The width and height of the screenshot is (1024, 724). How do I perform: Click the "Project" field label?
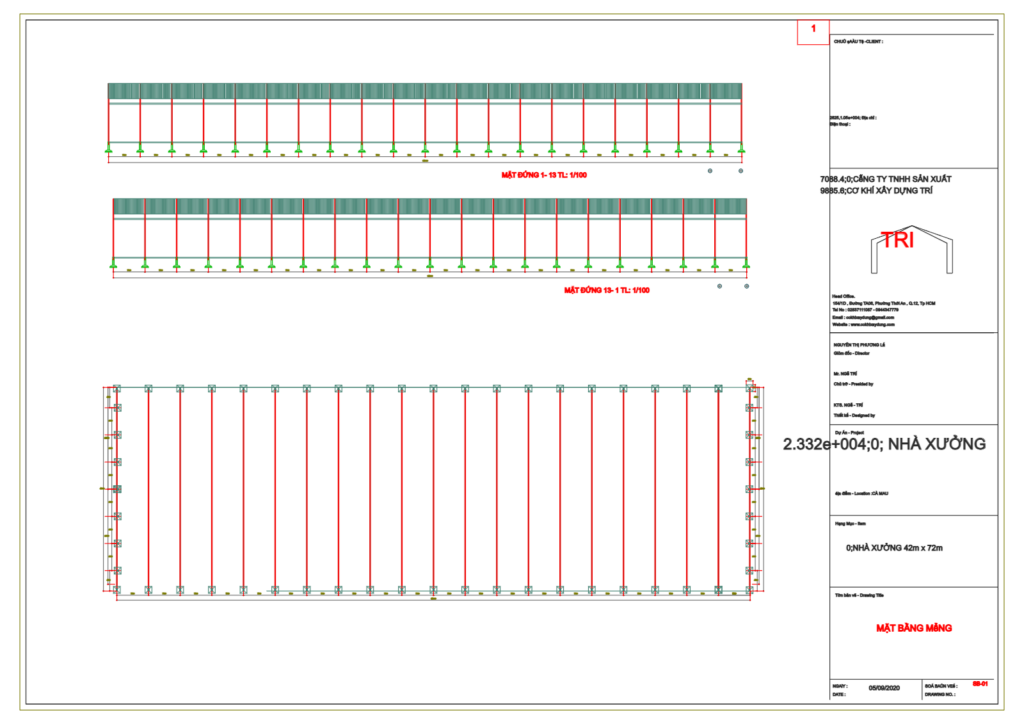pyautogui.click(x=849, y=433)
